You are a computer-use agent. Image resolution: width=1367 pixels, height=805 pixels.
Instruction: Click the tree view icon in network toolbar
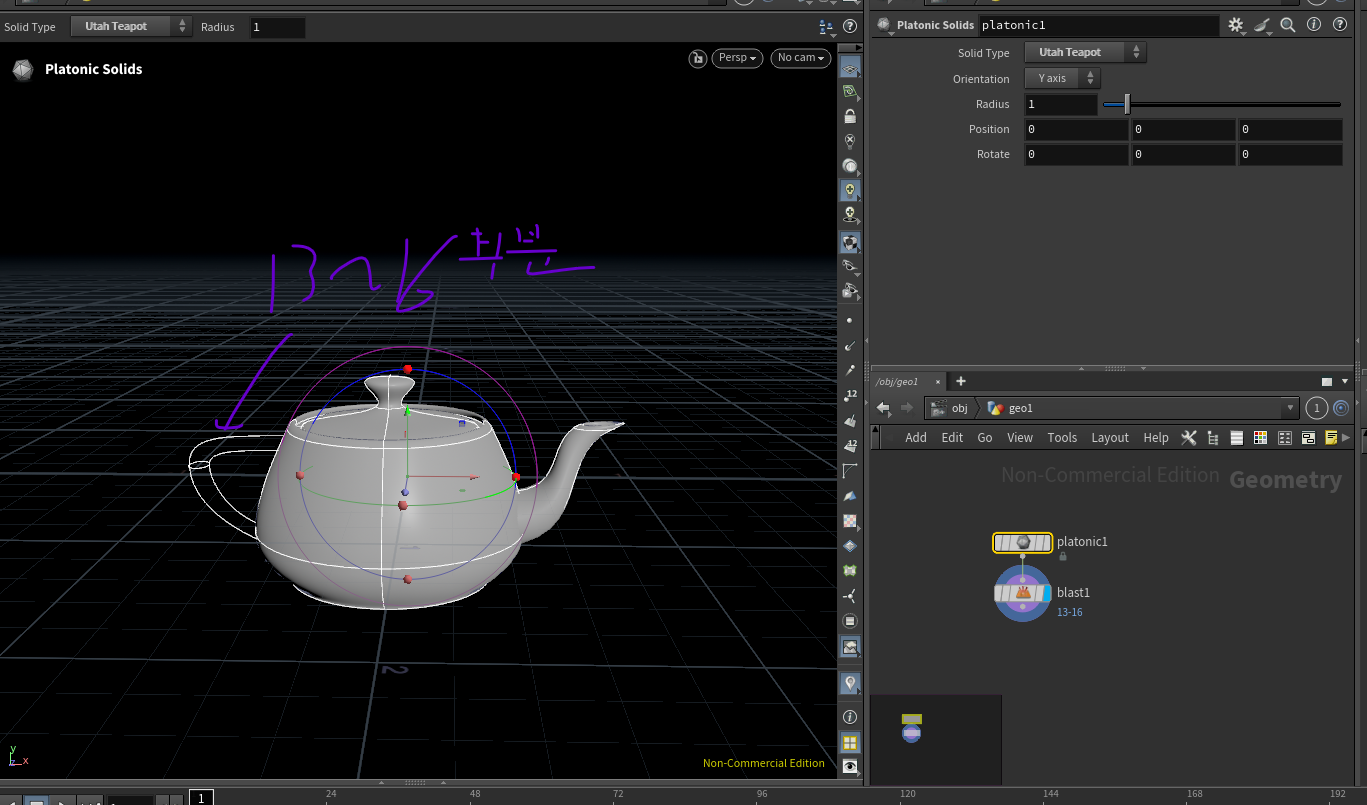(x=1213, y=438)
